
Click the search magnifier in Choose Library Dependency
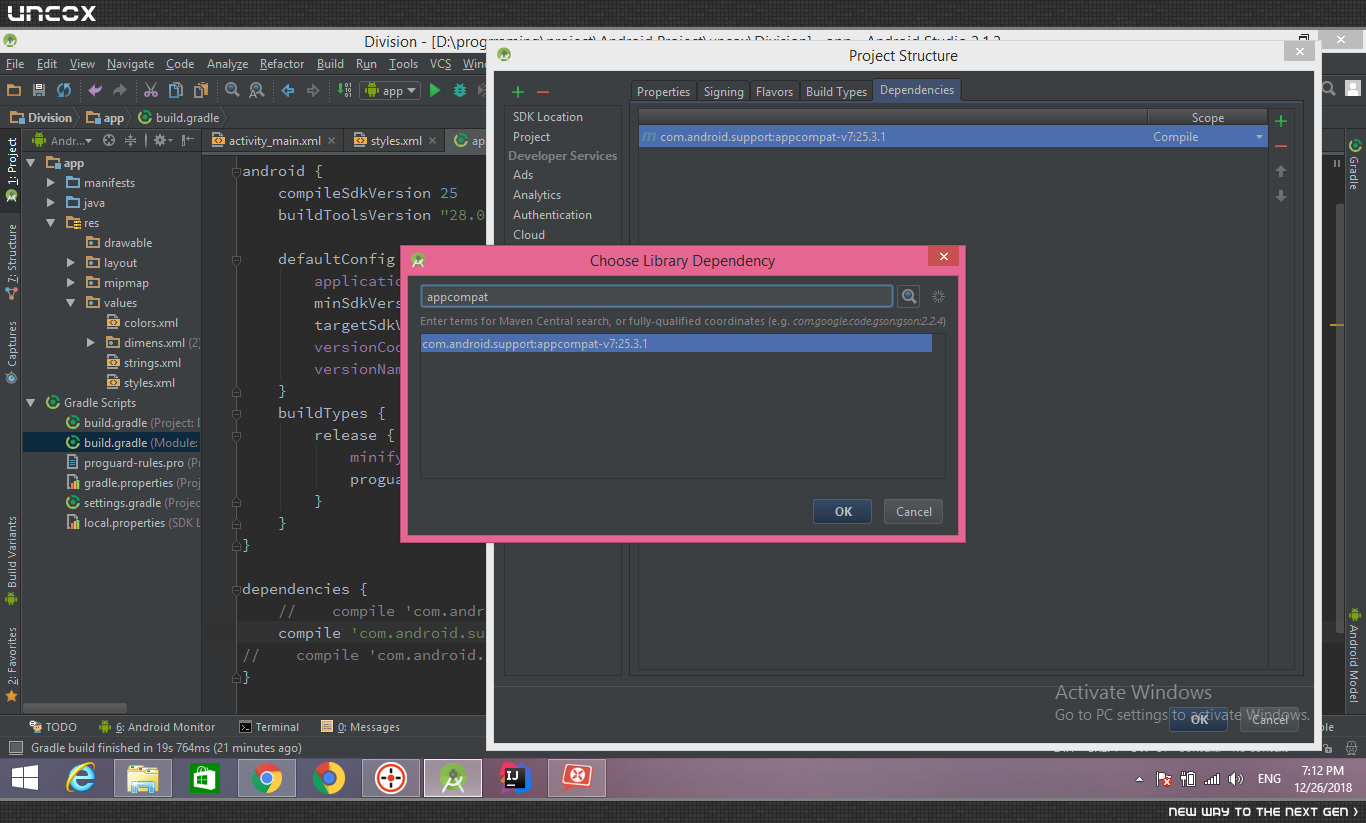tap(909, 296)
